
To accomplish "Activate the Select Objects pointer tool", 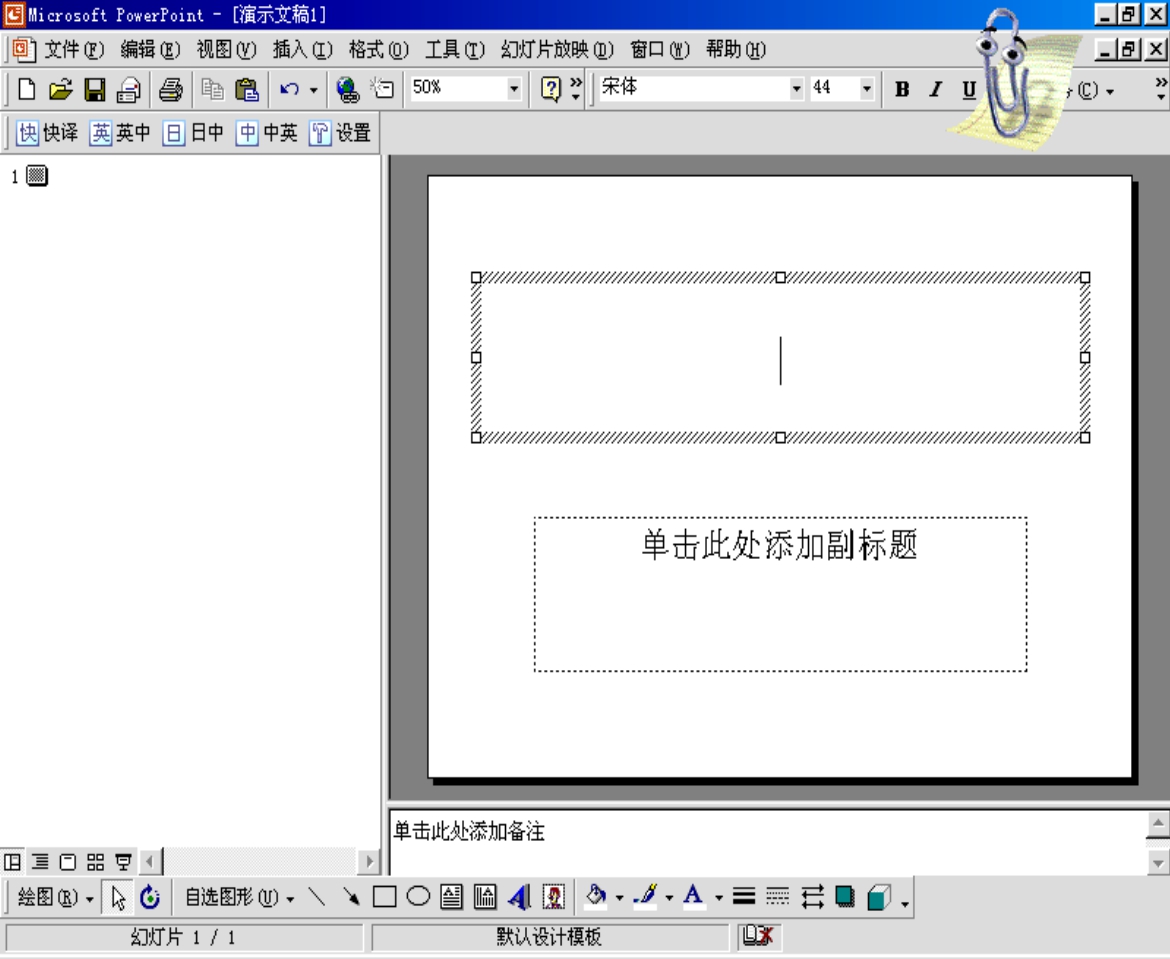I will (118, 897).
